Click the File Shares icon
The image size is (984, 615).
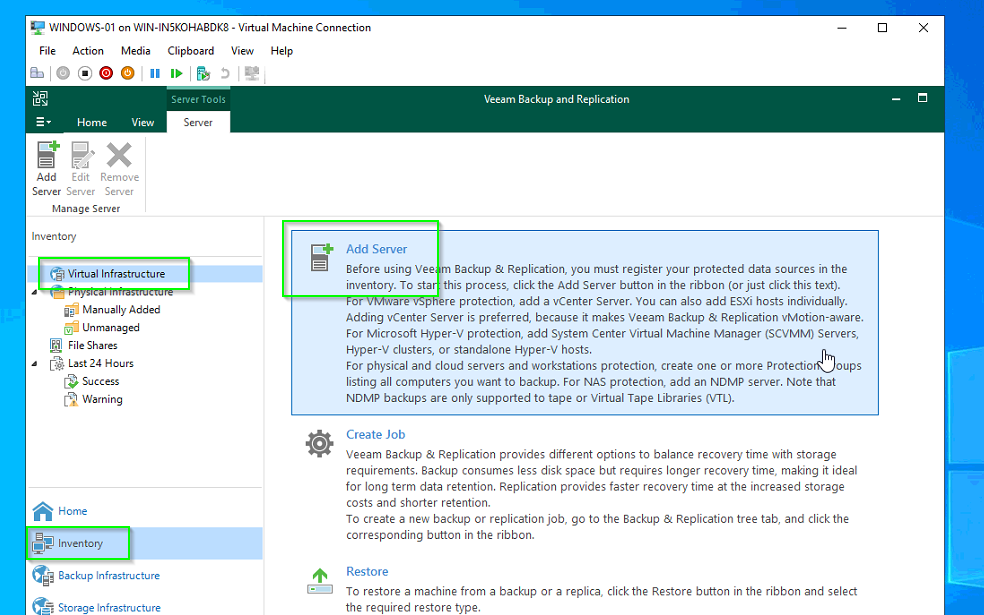pyautogui.click(x=56, y=345)
